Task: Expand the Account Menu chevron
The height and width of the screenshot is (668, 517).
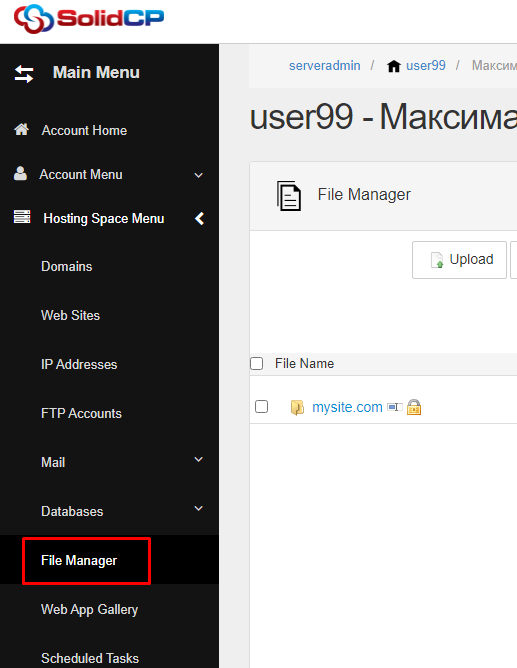Action: tap(198, 175)
